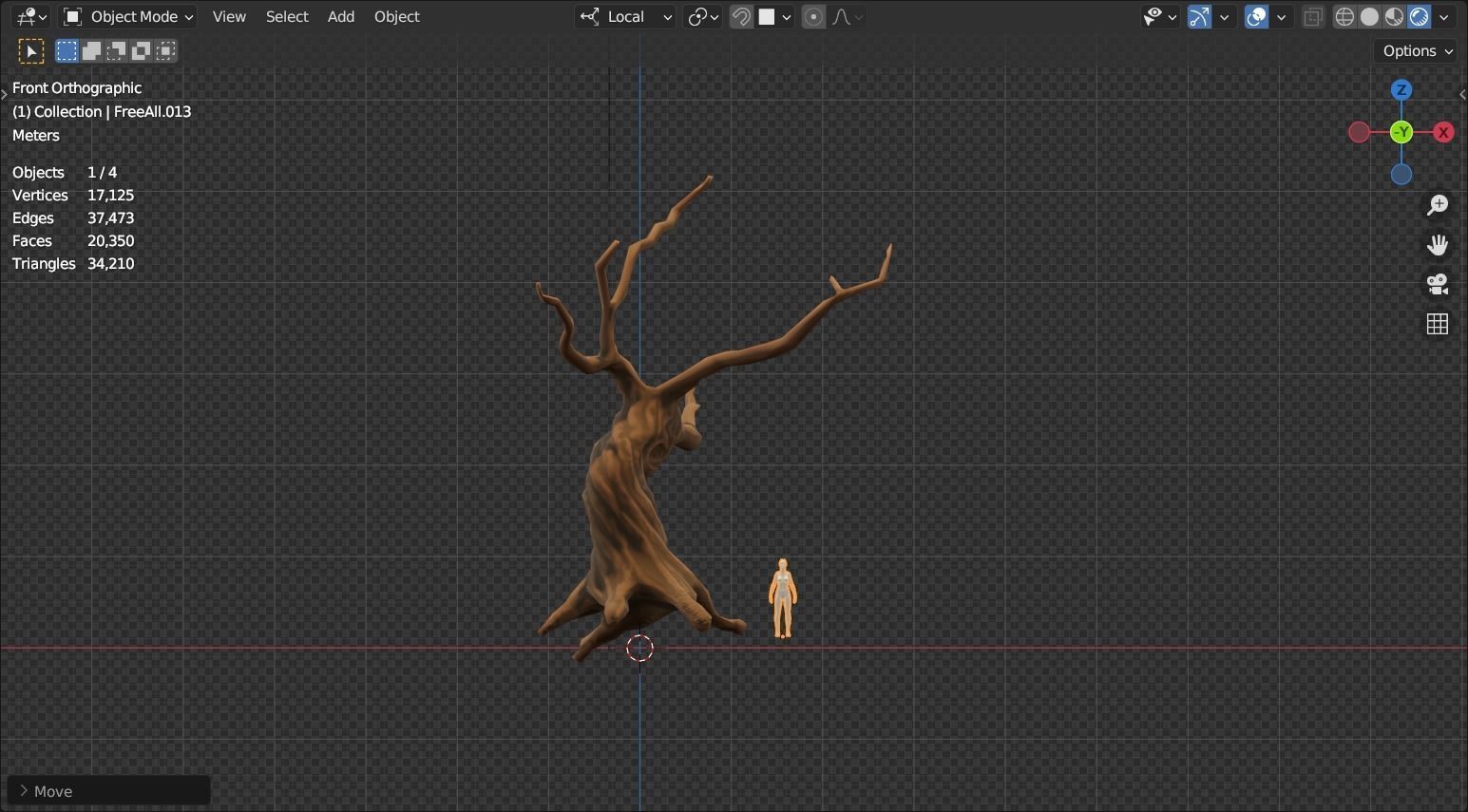Select rendered shading mode
Viewport: 1468px width, 812px height.
[x=1419, y=16]
